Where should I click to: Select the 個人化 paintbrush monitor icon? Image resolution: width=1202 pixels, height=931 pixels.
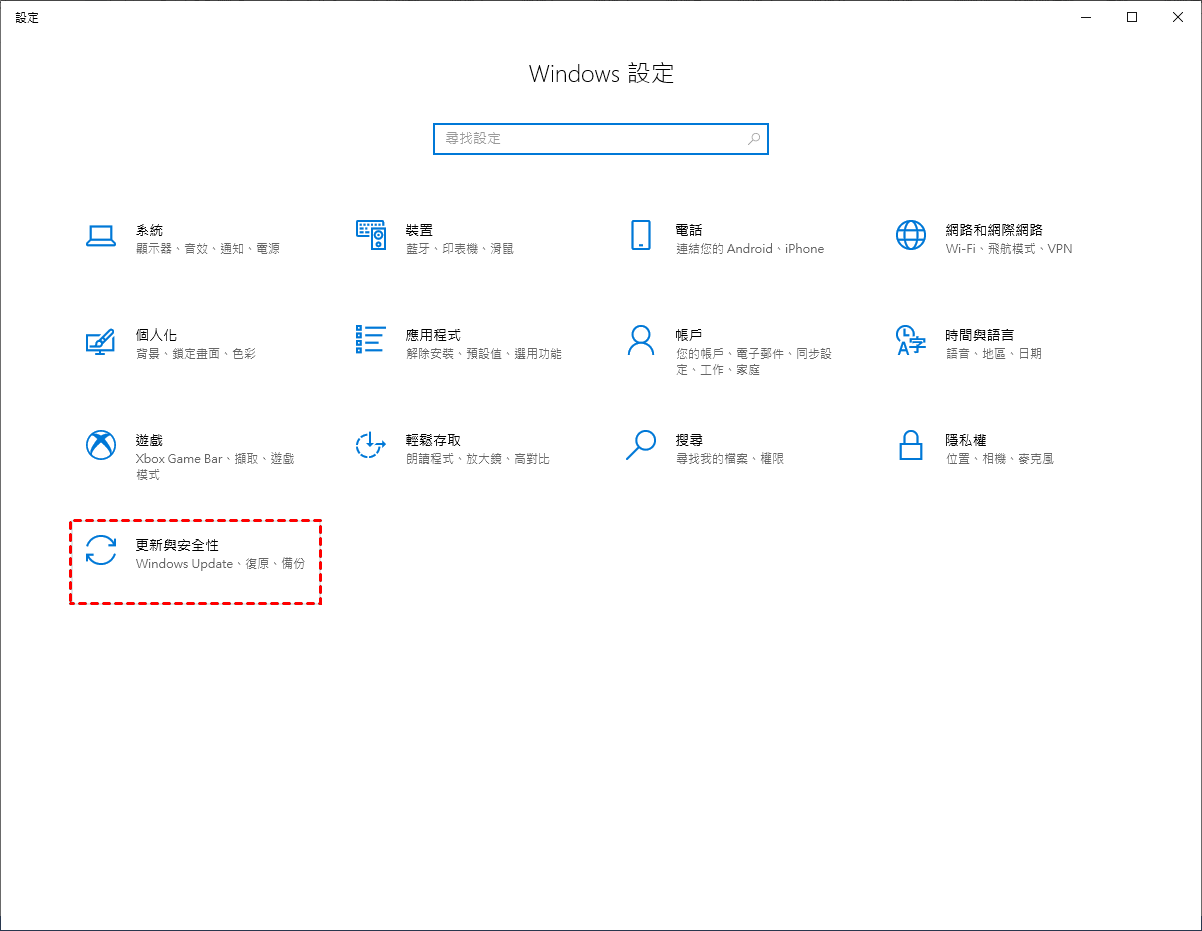click(101, 341)
